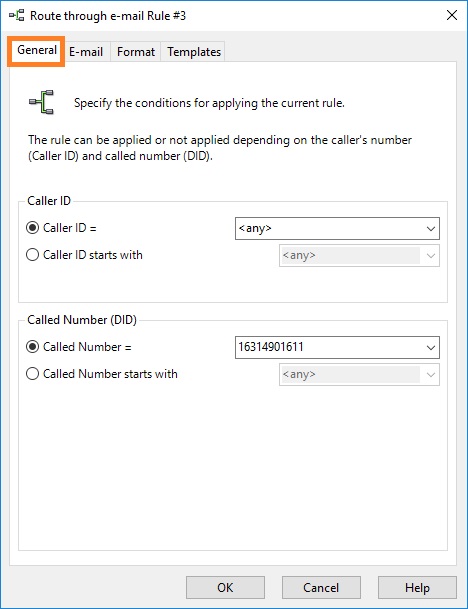Click the 16314901611 called number field
The height and width of the screenshot is (609, 468).
pos(329,347)
